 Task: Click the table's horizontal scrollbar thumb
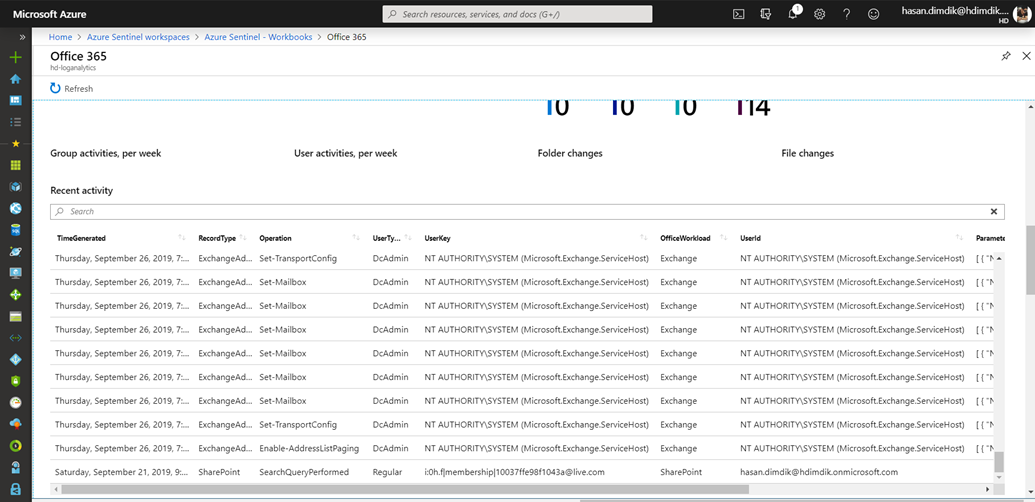point(405,489)
